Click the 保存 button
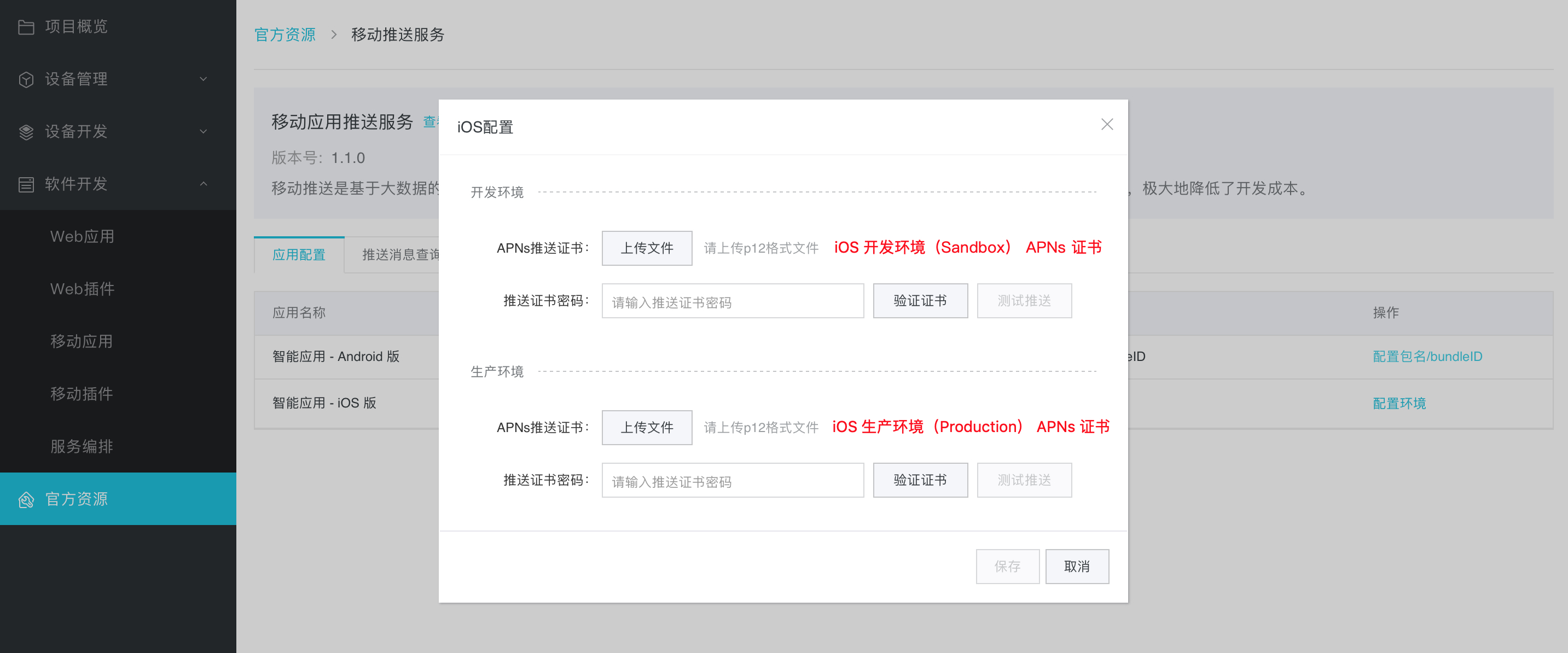 pyautogui.click(x=1007, y=567)
